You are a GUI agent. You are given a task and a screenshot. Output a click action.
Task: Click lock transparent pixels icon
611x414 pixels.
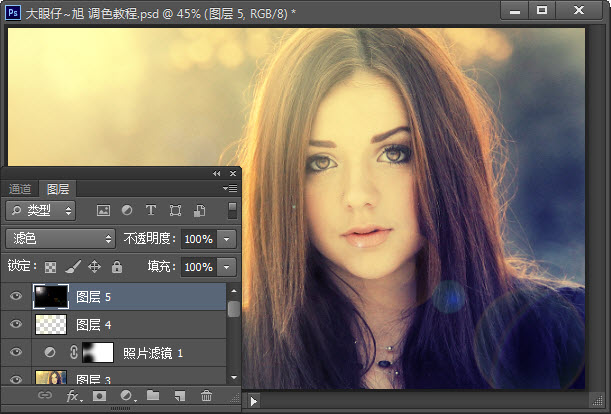coord(50,267)
